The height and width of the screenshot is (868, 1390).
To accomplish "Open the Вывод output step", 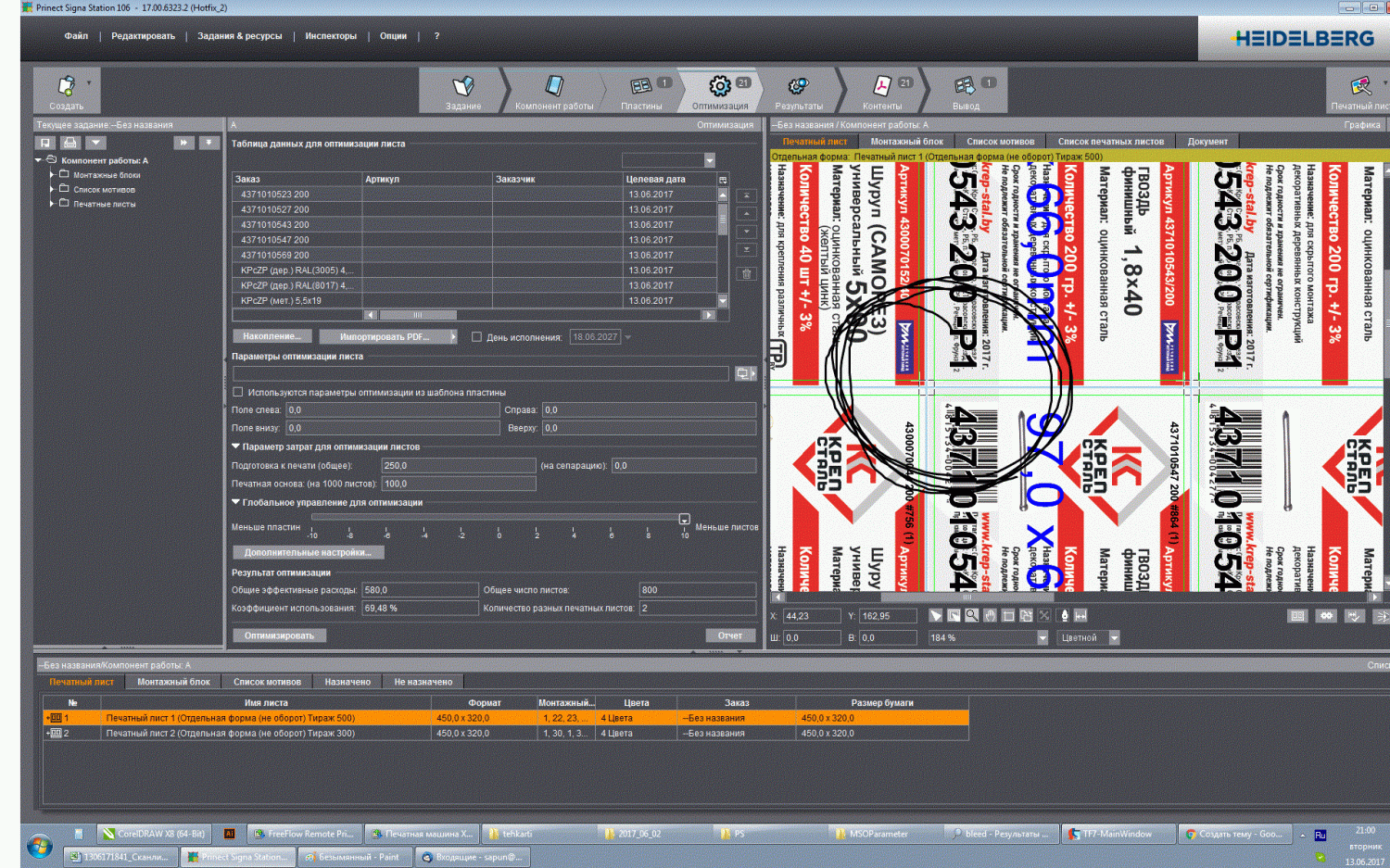I will point(966,91).
